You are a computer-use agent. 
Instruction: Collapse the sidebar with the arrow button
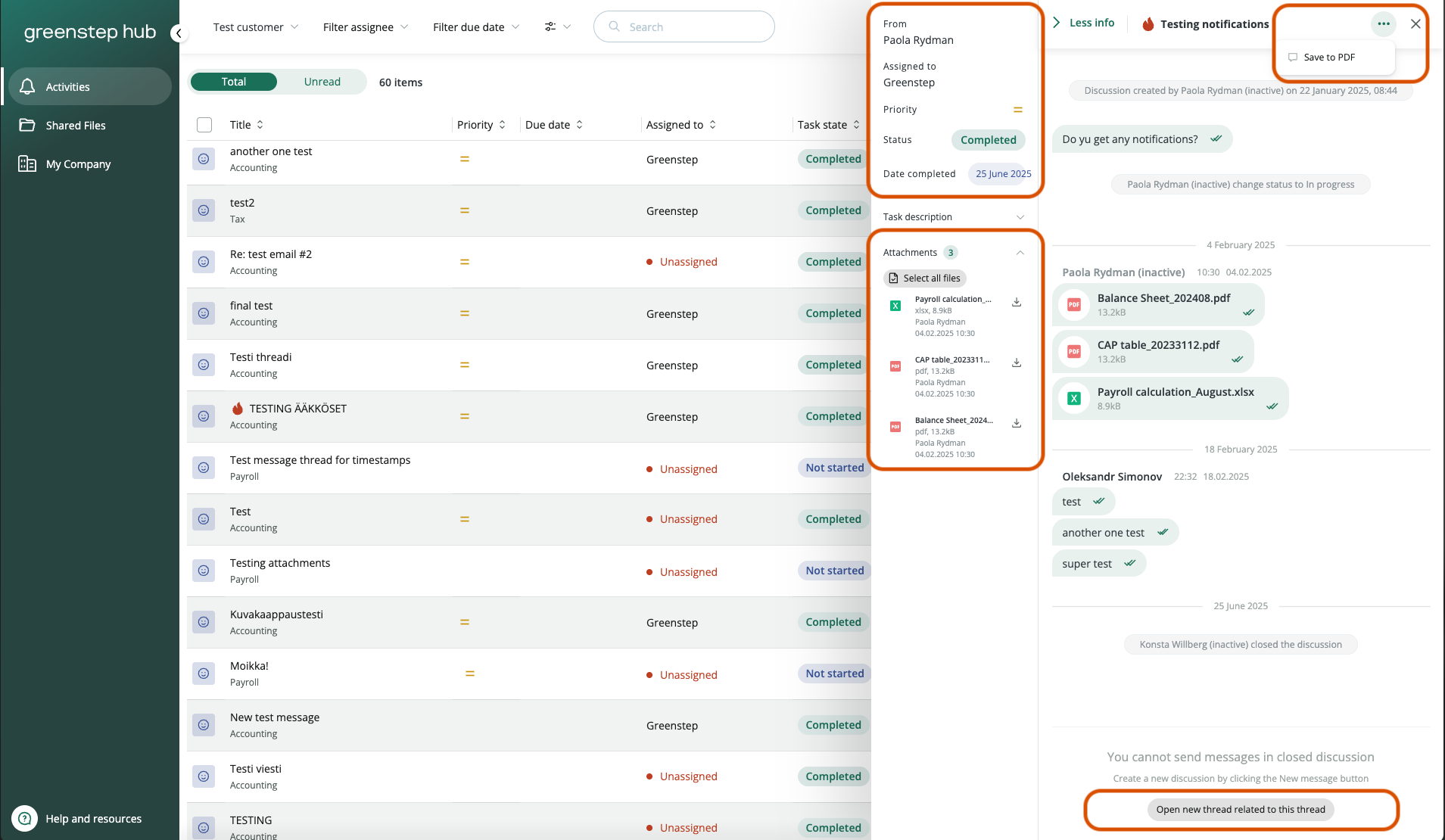click(179, 33)
